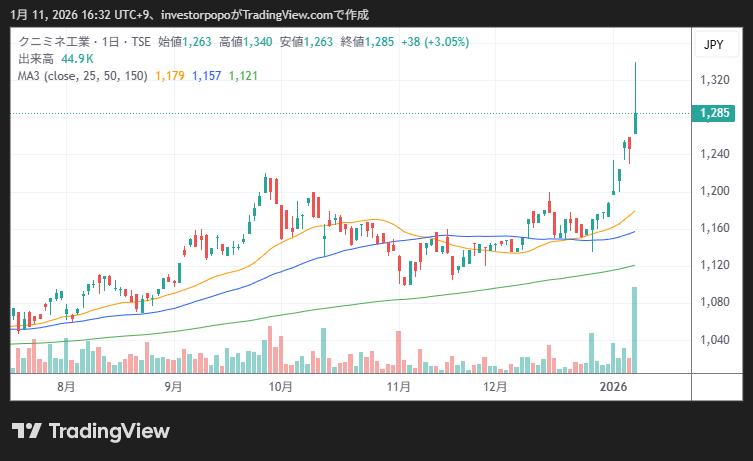This screenshot has height=461, width=753.
Task: Click the 8月 label on time axis
Action: click(x=66, y=386)
